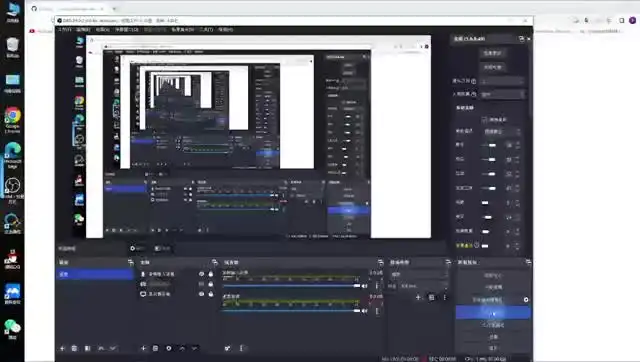Mute the first mixer channel with its speaker icon

[x=364, y=286]
